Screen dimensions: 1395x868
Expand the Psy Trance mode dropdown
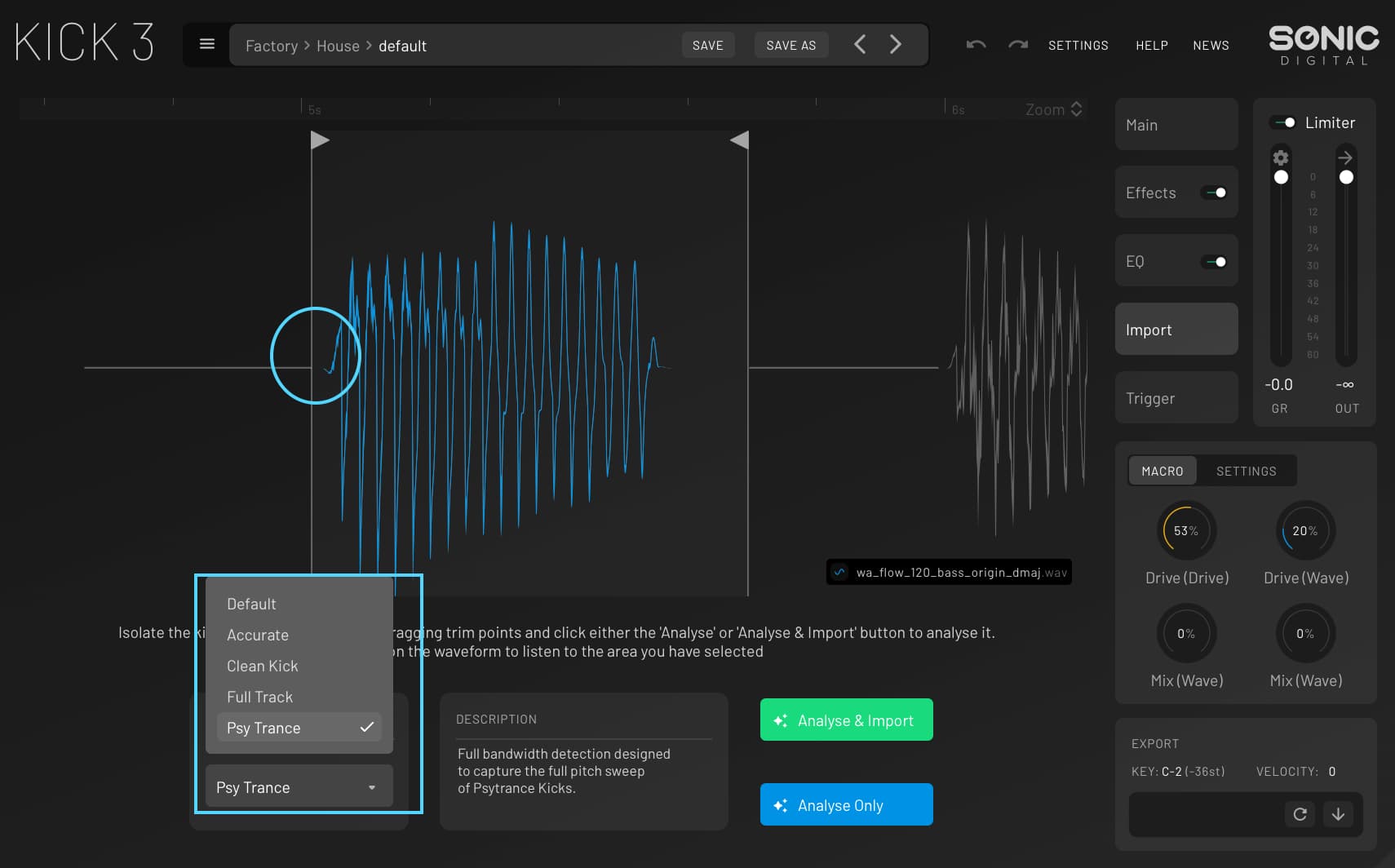point(299,787)
